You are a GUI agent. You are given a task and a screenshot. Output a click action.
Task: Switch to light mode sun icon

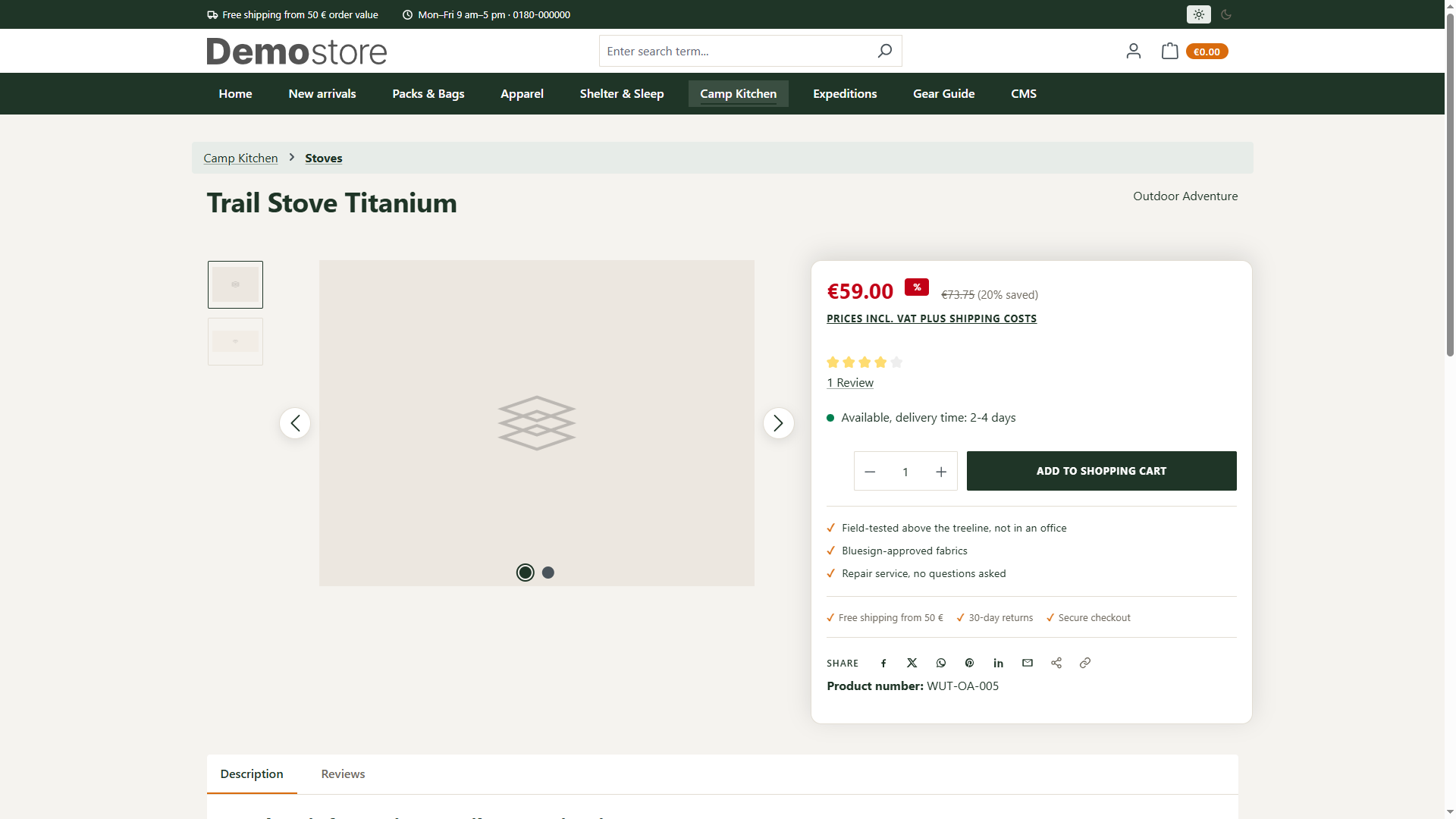tap(1198, 14)
